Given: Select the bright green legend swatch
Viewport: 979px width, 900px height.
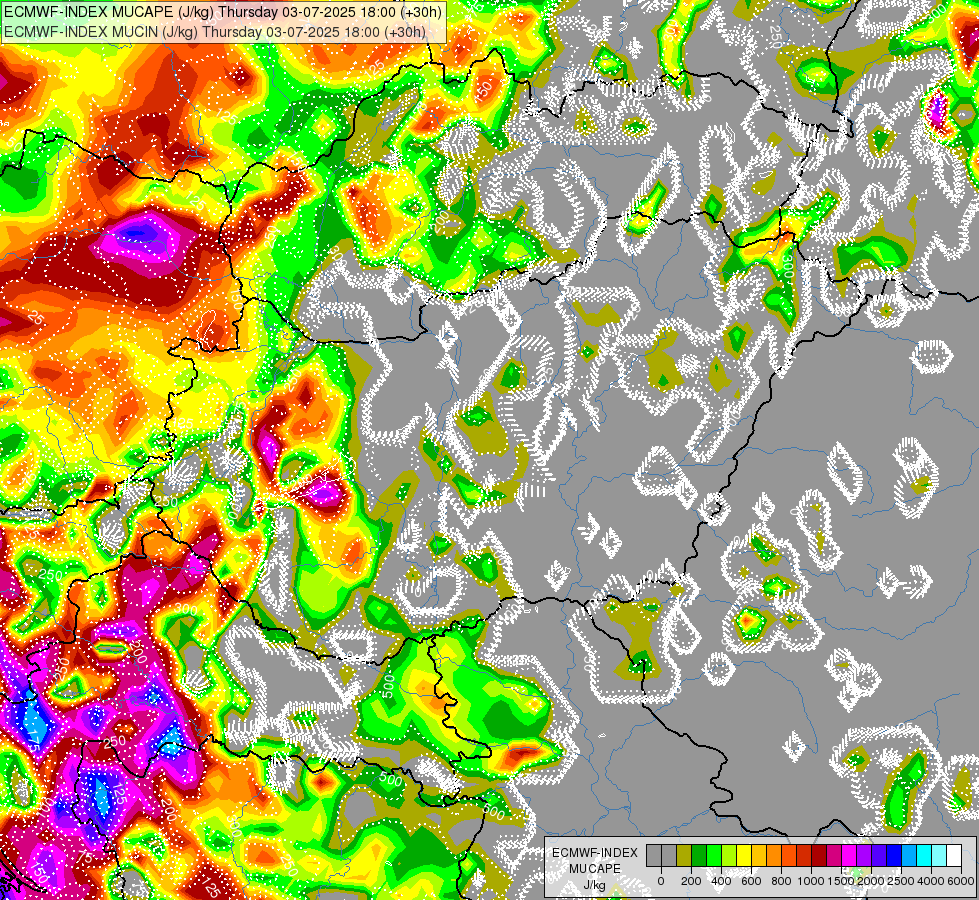Looking at the screenshot, I should (714, 855).
